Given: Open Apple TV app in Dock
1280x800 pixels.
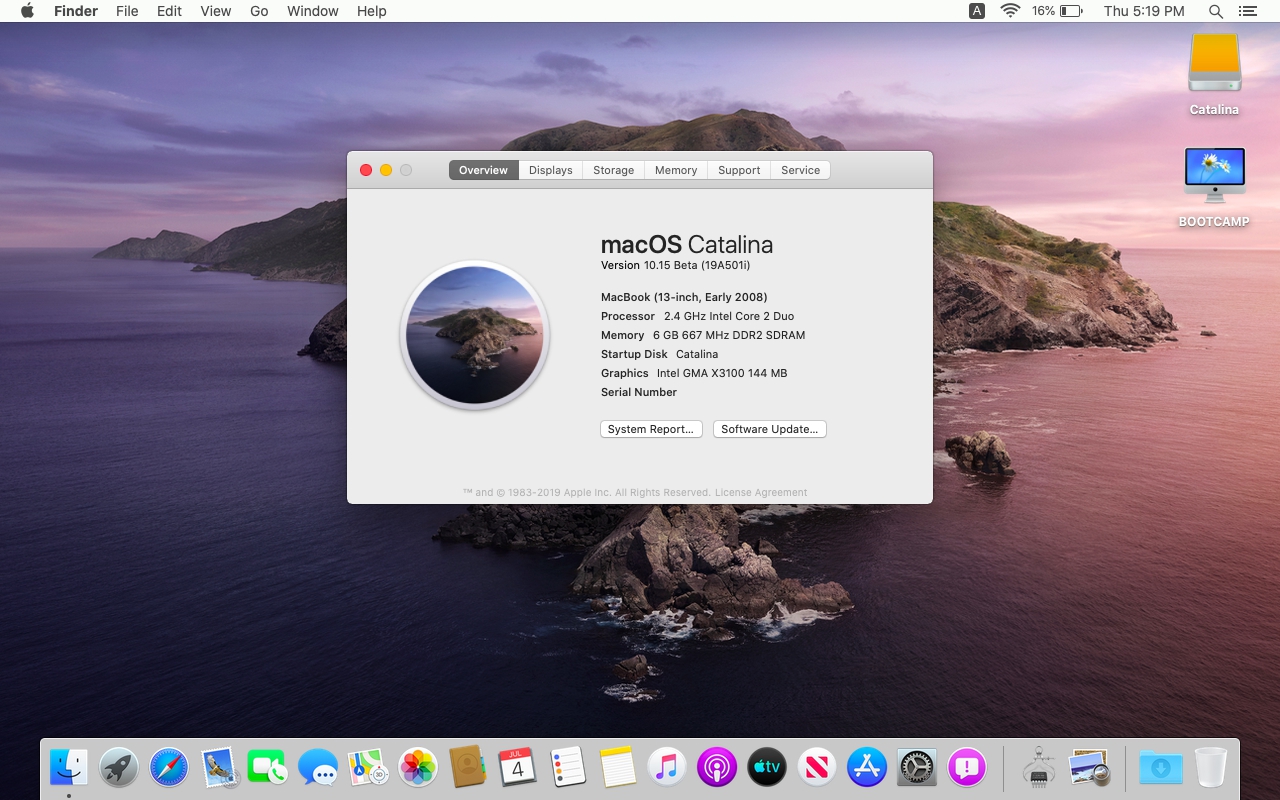Looking at the screenshot, I should (767, 767).
